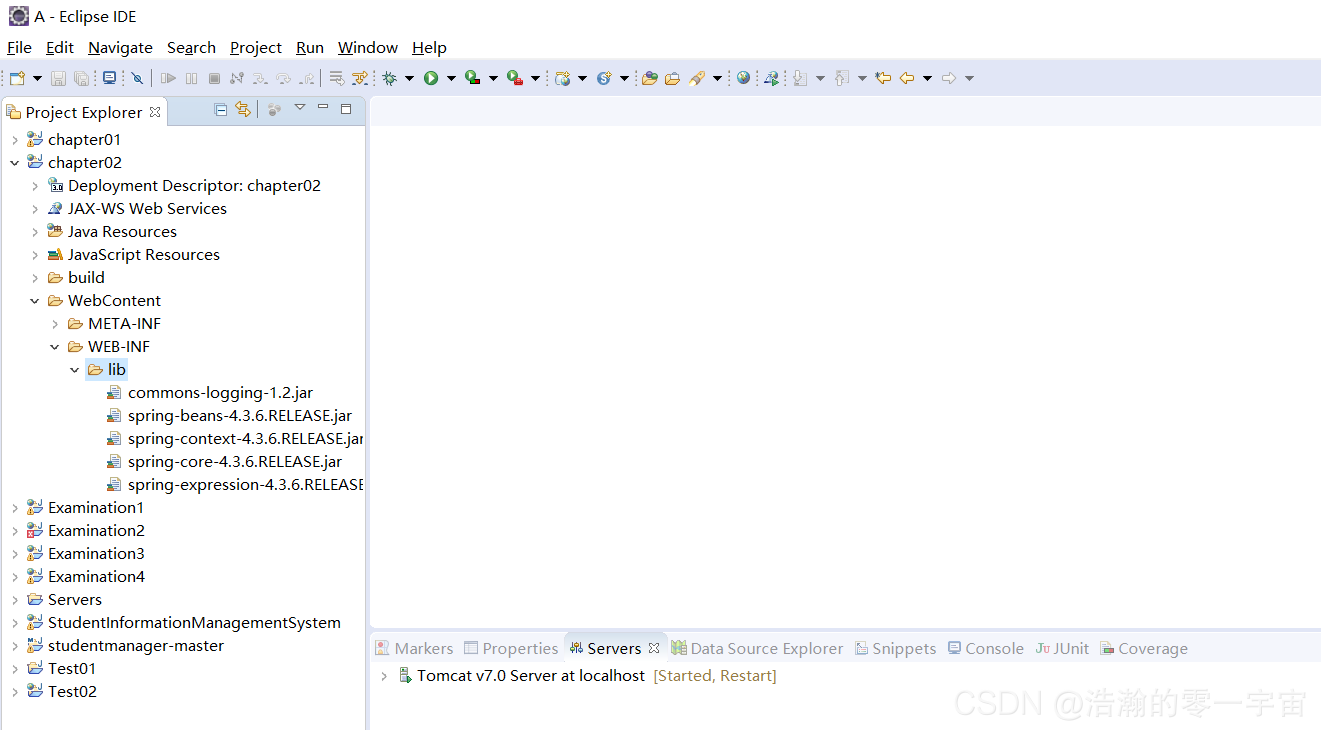Click the Save All toolbar icon
Screen dimensions: 1321x730
pyautogui.click(x=81, y=78)
